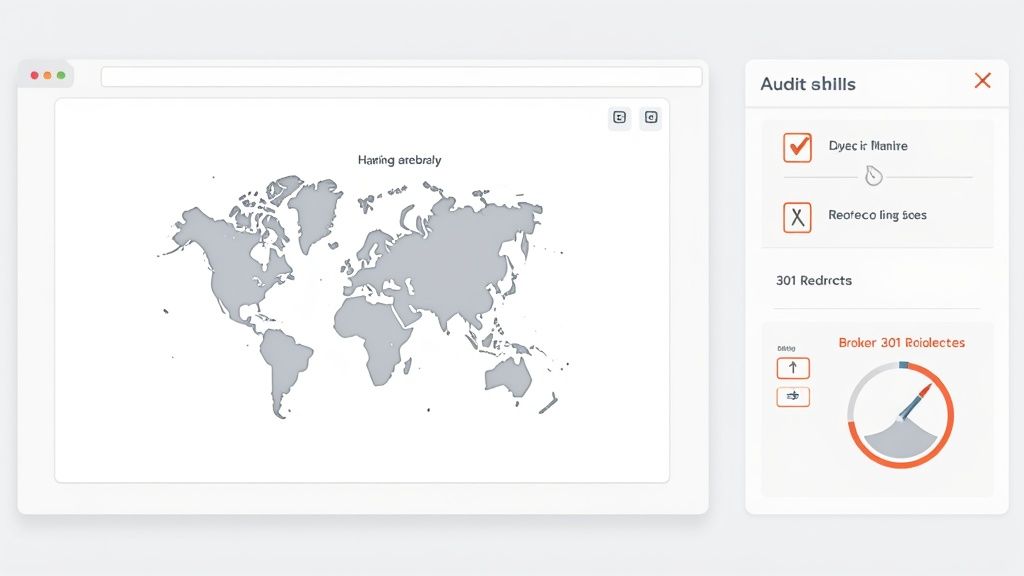Click the up-arrow icon near the gauge
The image size is (1024, 576).
(793, 367)
